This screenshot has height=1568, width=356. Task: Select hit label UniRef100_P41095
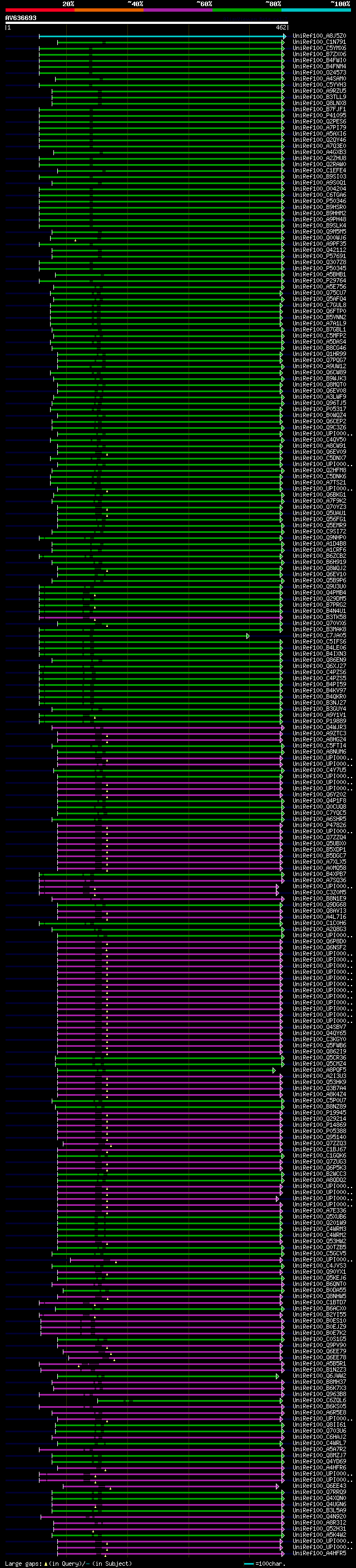[x=319, y=115]
